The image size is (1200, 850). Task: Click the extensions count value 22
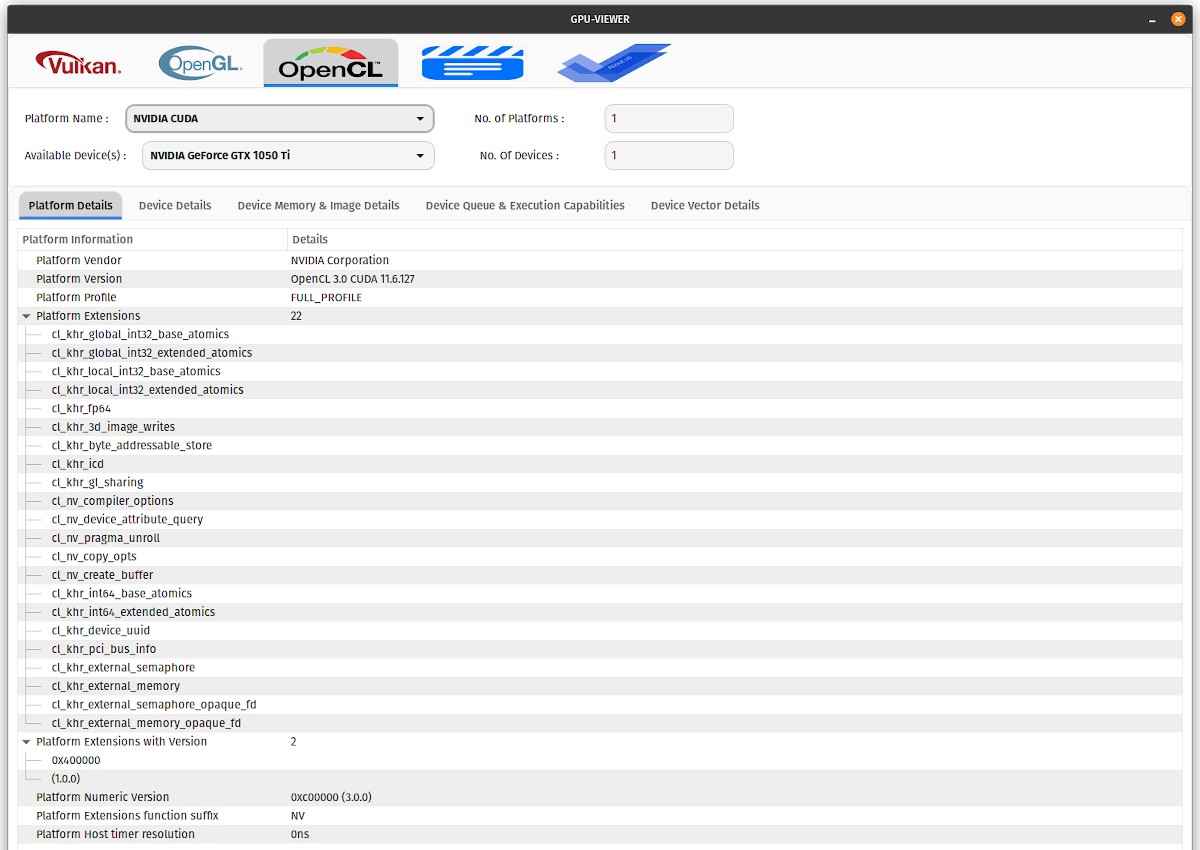tap(296, 316)
